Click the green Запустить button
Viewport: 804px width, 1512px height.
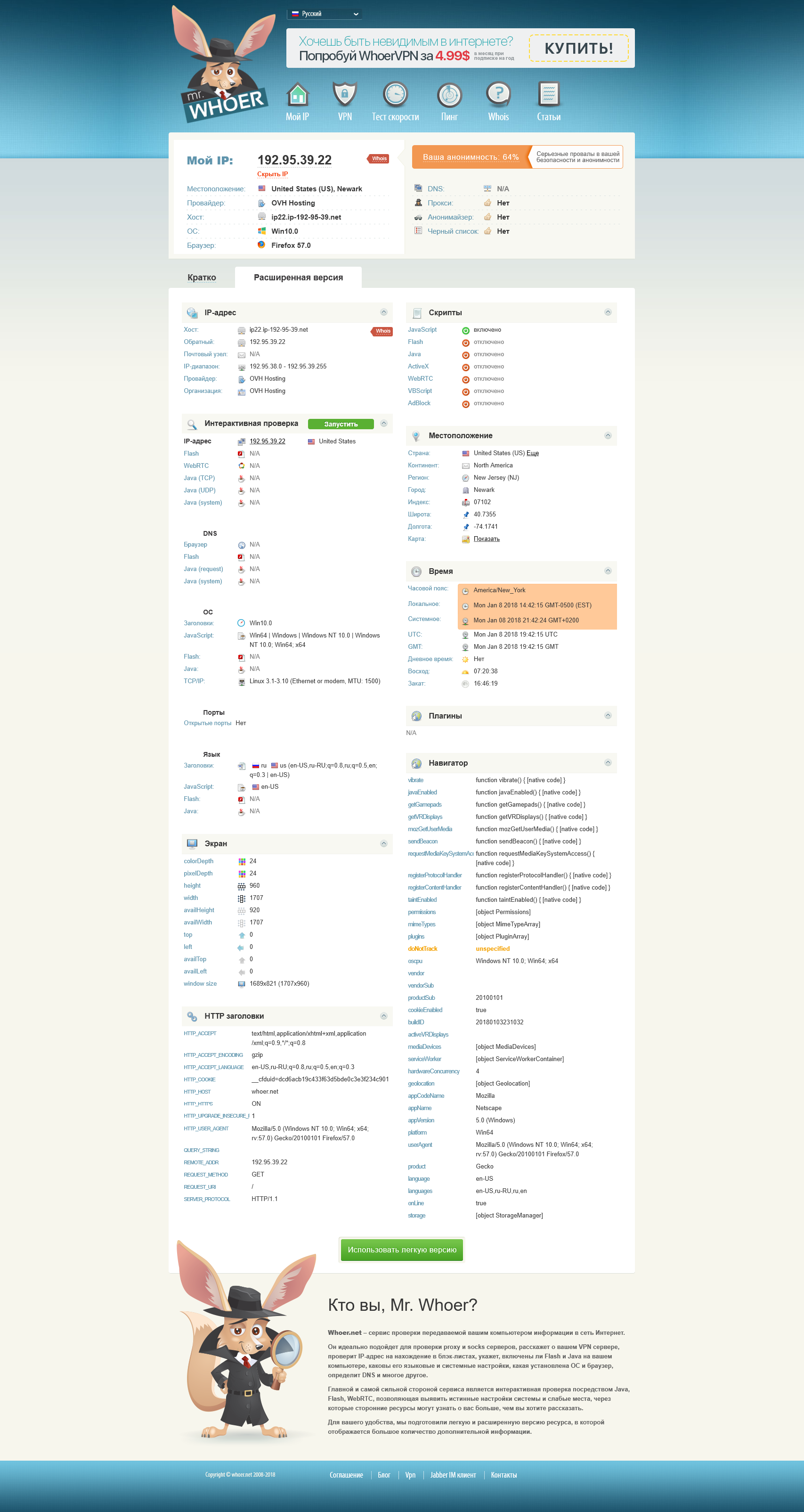[x=341, y=424]
